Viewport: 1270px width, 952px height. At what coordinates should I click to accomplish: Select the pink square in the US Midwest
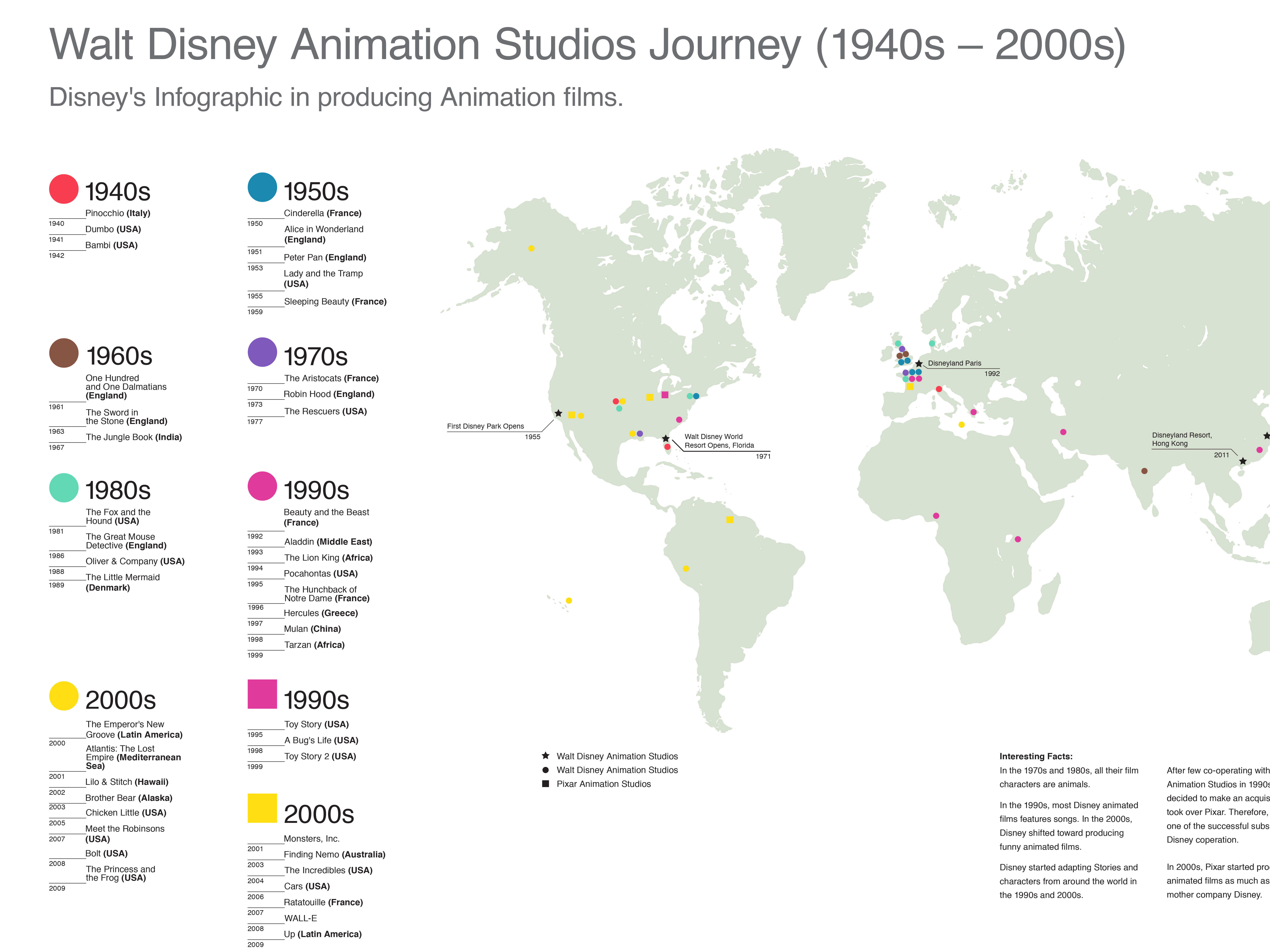click(x=665, y=395)
